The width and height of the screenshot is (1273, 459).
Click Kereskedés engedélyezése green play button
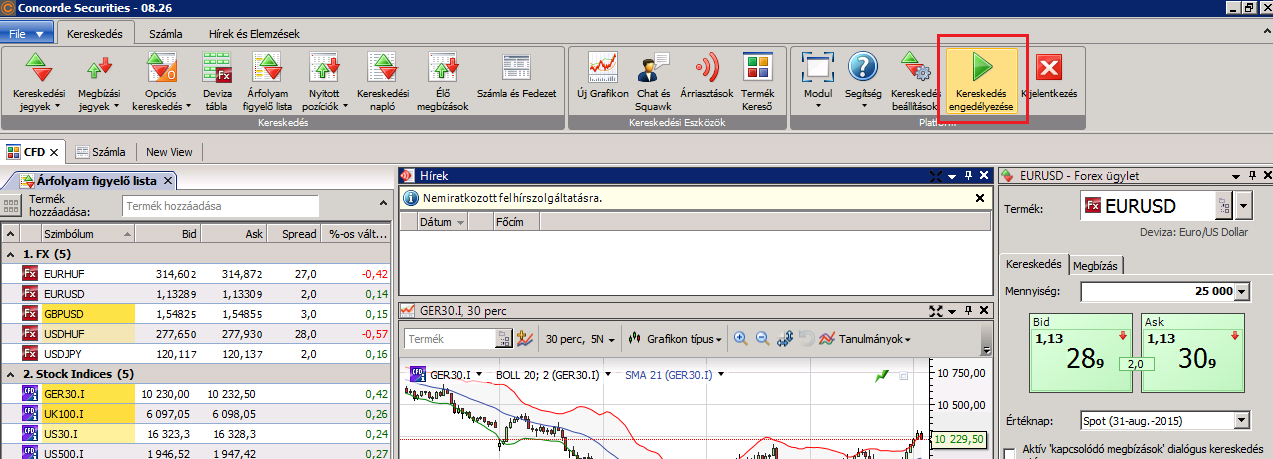click(x=982, y=82)
